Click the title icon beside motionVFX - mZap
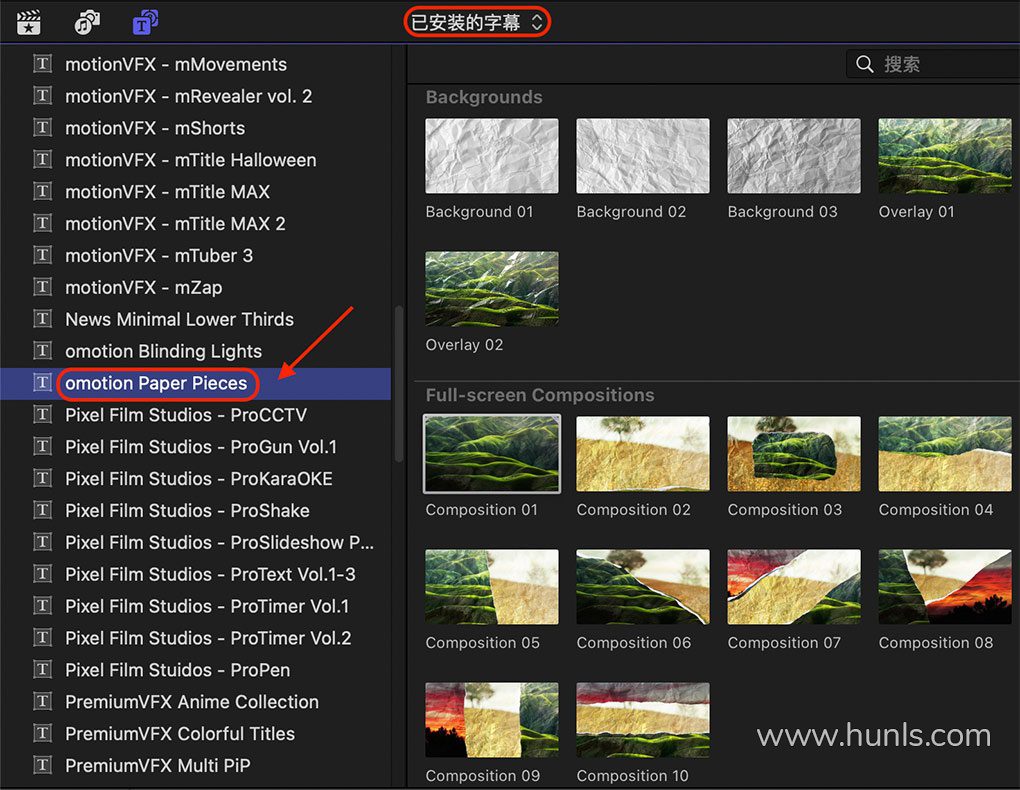 point(43,287)
